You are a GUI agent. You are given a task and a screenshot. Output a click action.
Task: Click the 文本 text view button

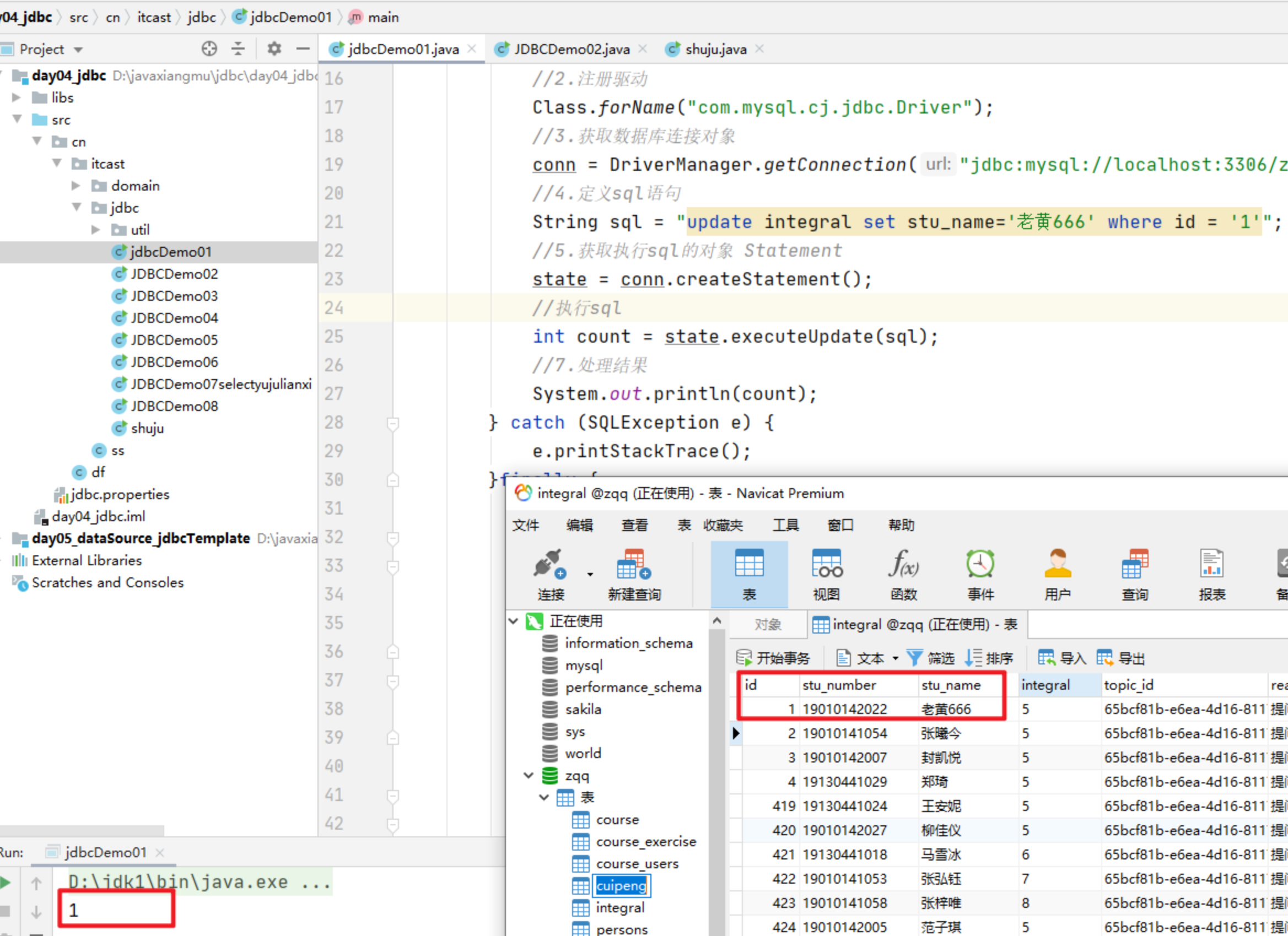click(860, 658)
